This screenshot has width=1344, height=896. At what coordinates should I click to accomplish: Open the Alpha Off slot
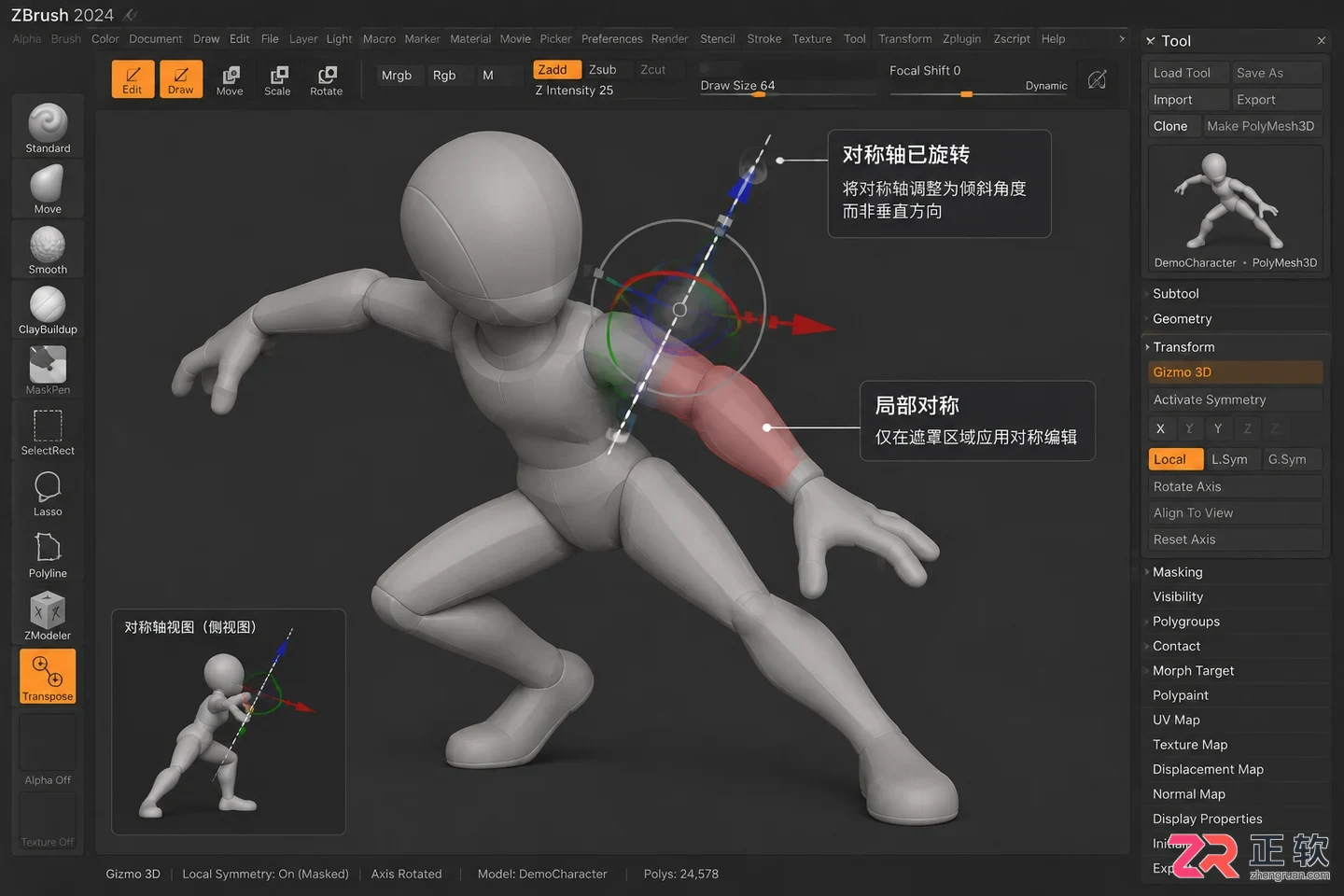[48, 752]
